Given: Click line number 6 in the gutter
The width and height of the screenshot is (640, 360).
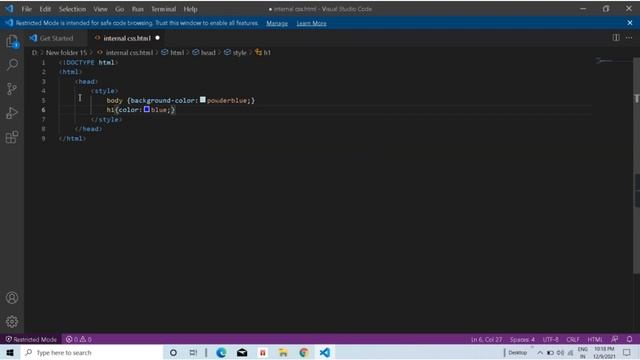Looking at the screenshot, I should click(43, 110).
